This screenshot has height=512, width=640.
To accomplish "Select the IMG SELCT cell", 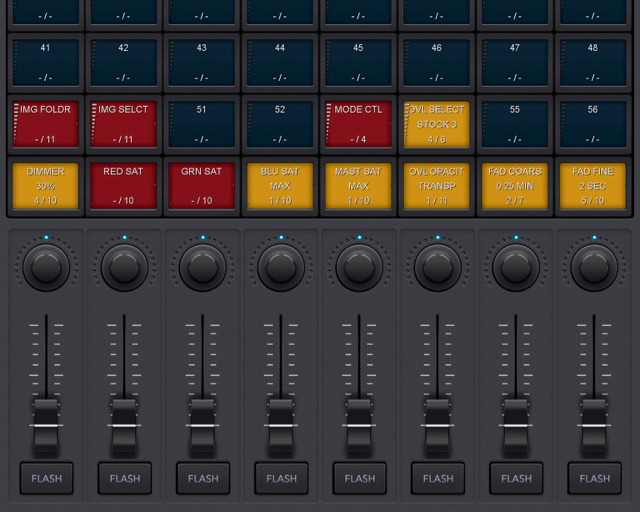I will tap(124, 124).
